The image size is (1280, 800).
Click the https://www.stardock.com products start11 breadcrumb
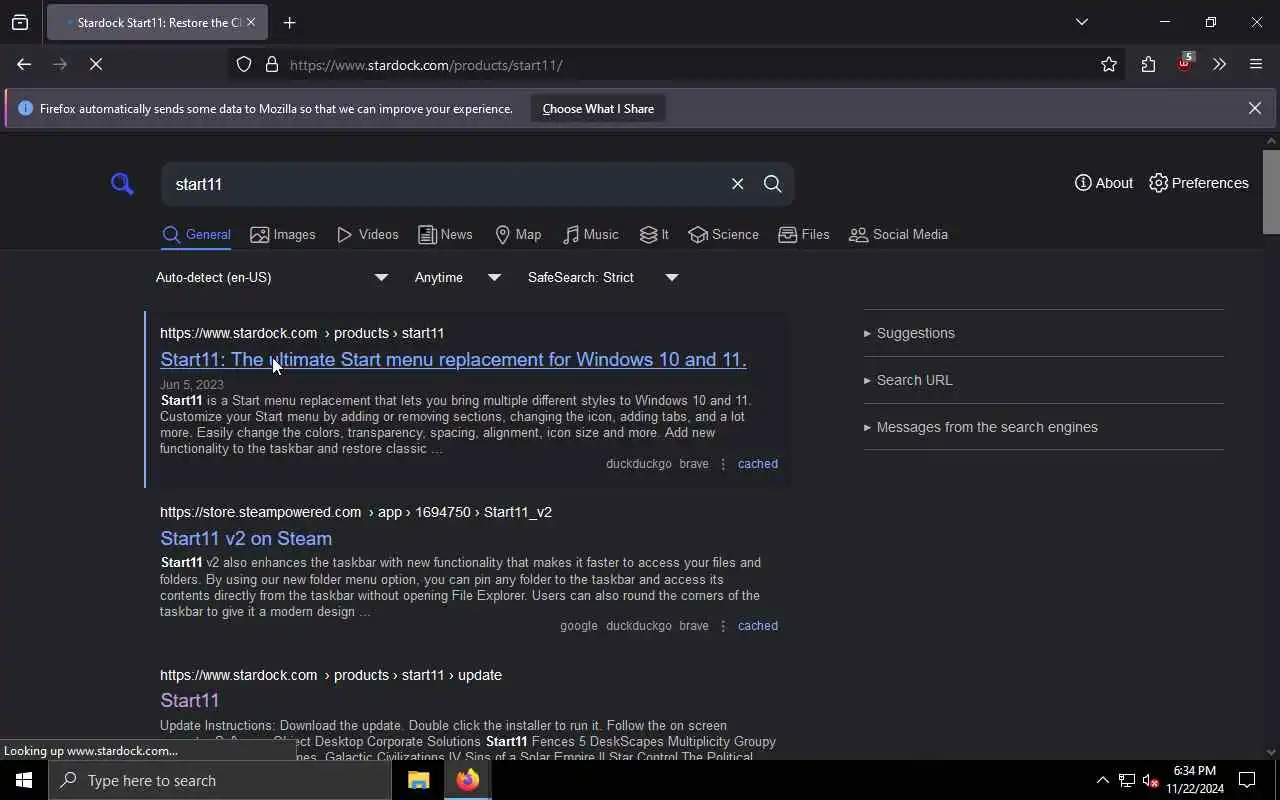(302, 333)
